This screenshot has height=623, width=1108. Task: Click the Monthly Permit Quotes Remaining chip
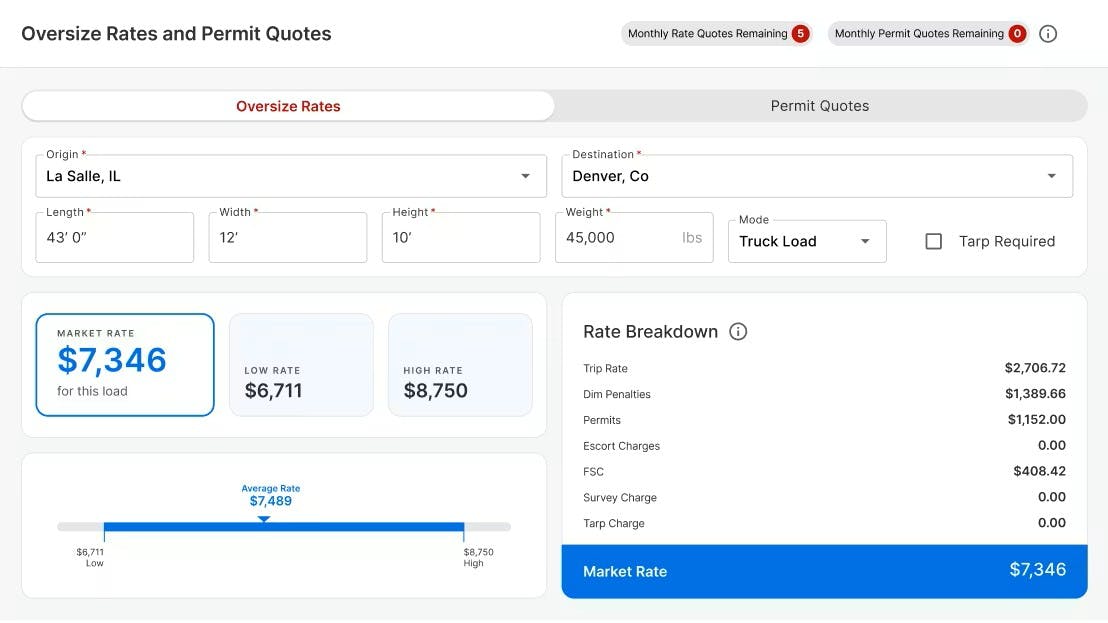[918, 34]
